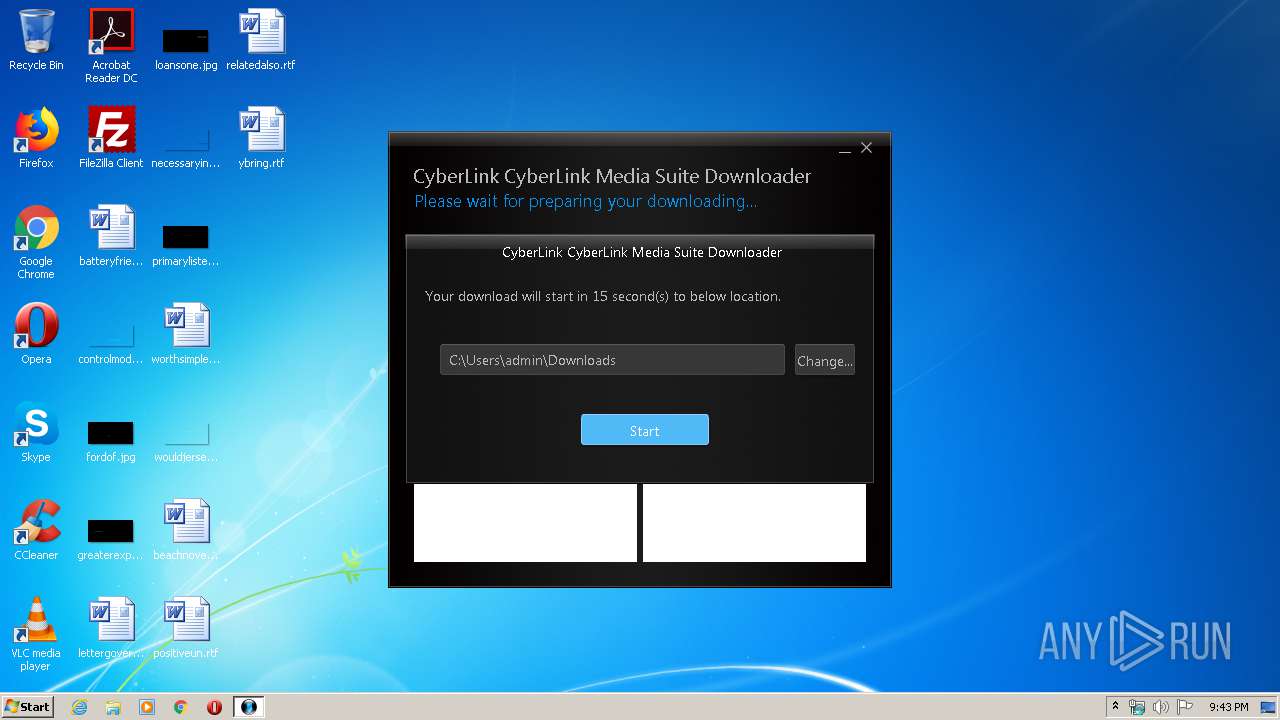
Task: Open Skype desktop shortcut
Action: point(36,432)
